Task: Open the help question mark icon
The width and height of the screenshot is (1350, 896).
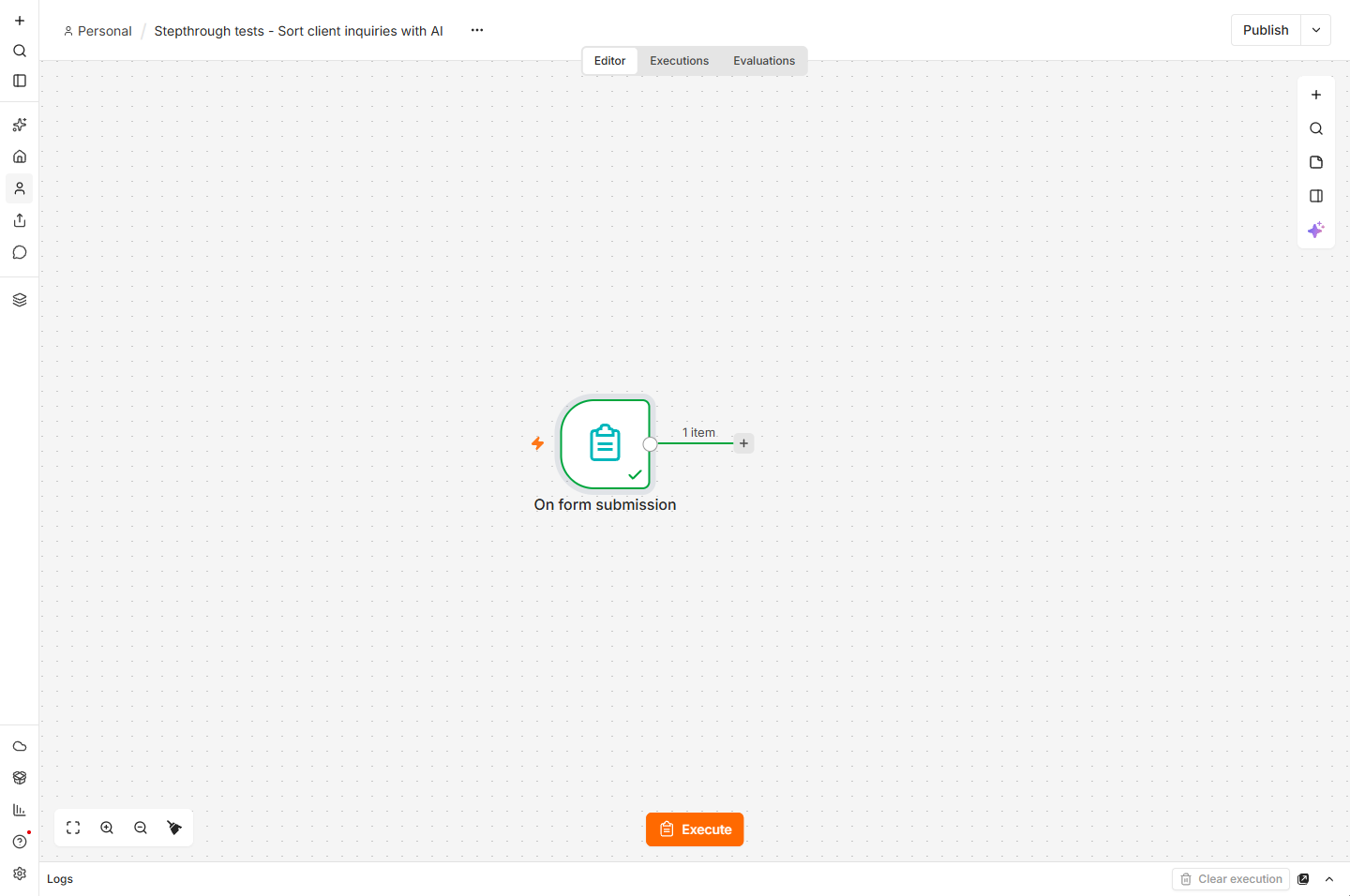Action: pyautogui.click(x=20, y=842)
